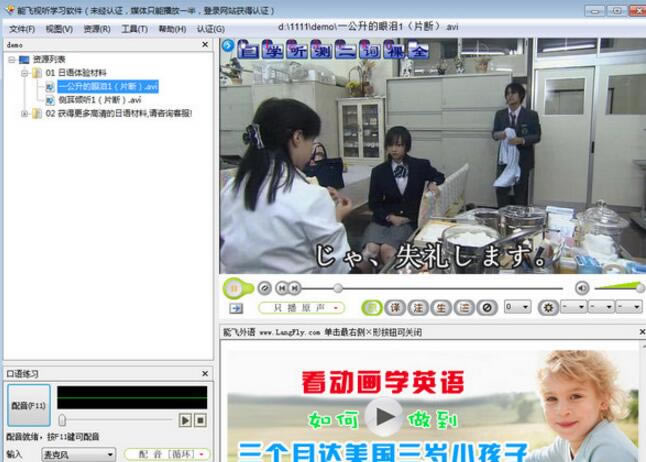Open the dropdown showing value 0
The width and height of the screenshot is (646, 462).
(517, 307)
